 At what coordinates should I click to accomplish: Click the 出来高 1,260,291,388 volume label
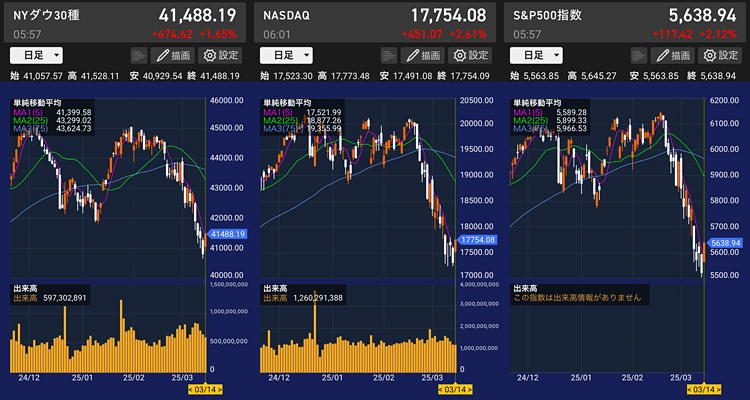[303, 298]
